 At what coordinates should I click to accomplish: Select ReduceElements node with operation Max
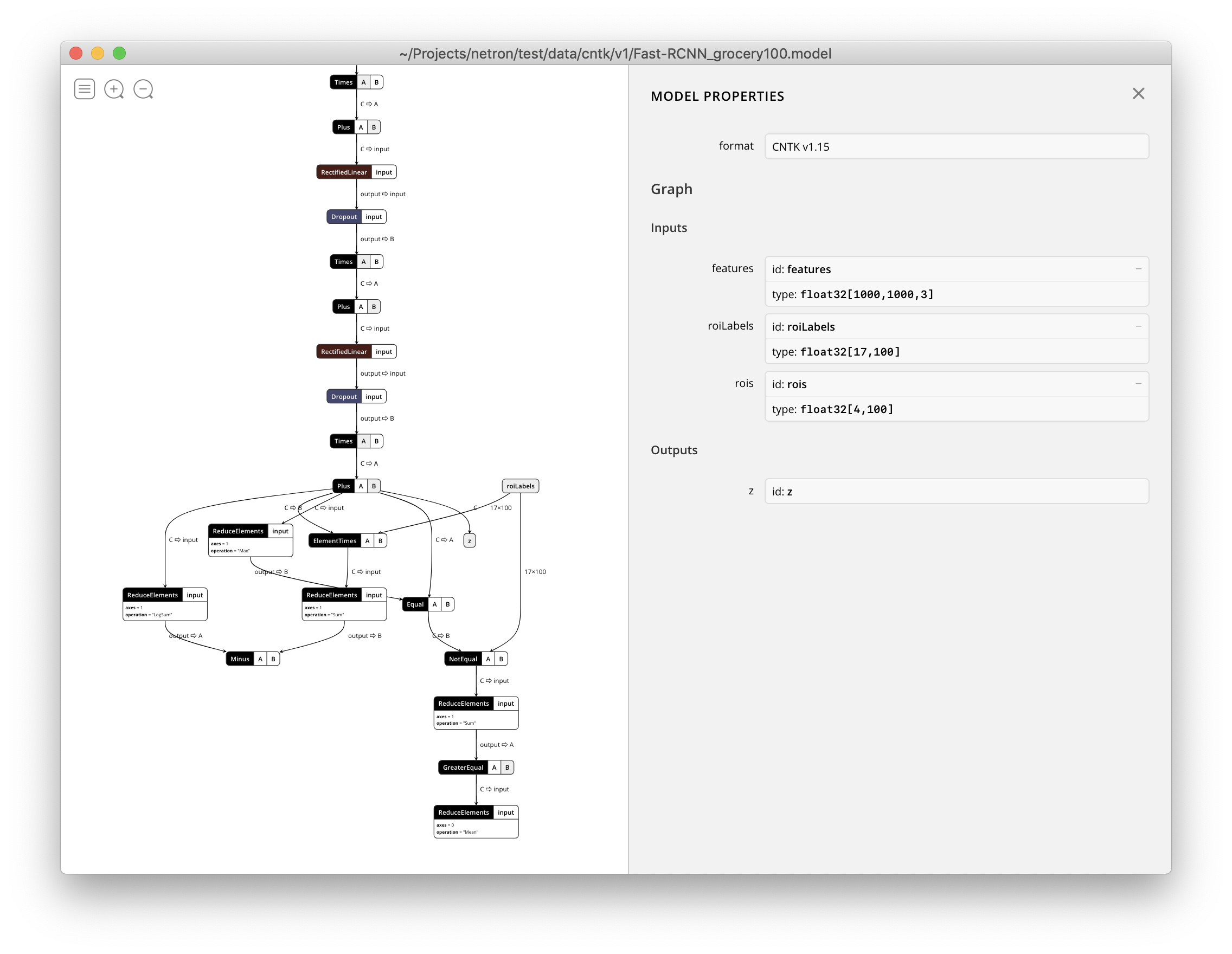(x=251, y=540)
